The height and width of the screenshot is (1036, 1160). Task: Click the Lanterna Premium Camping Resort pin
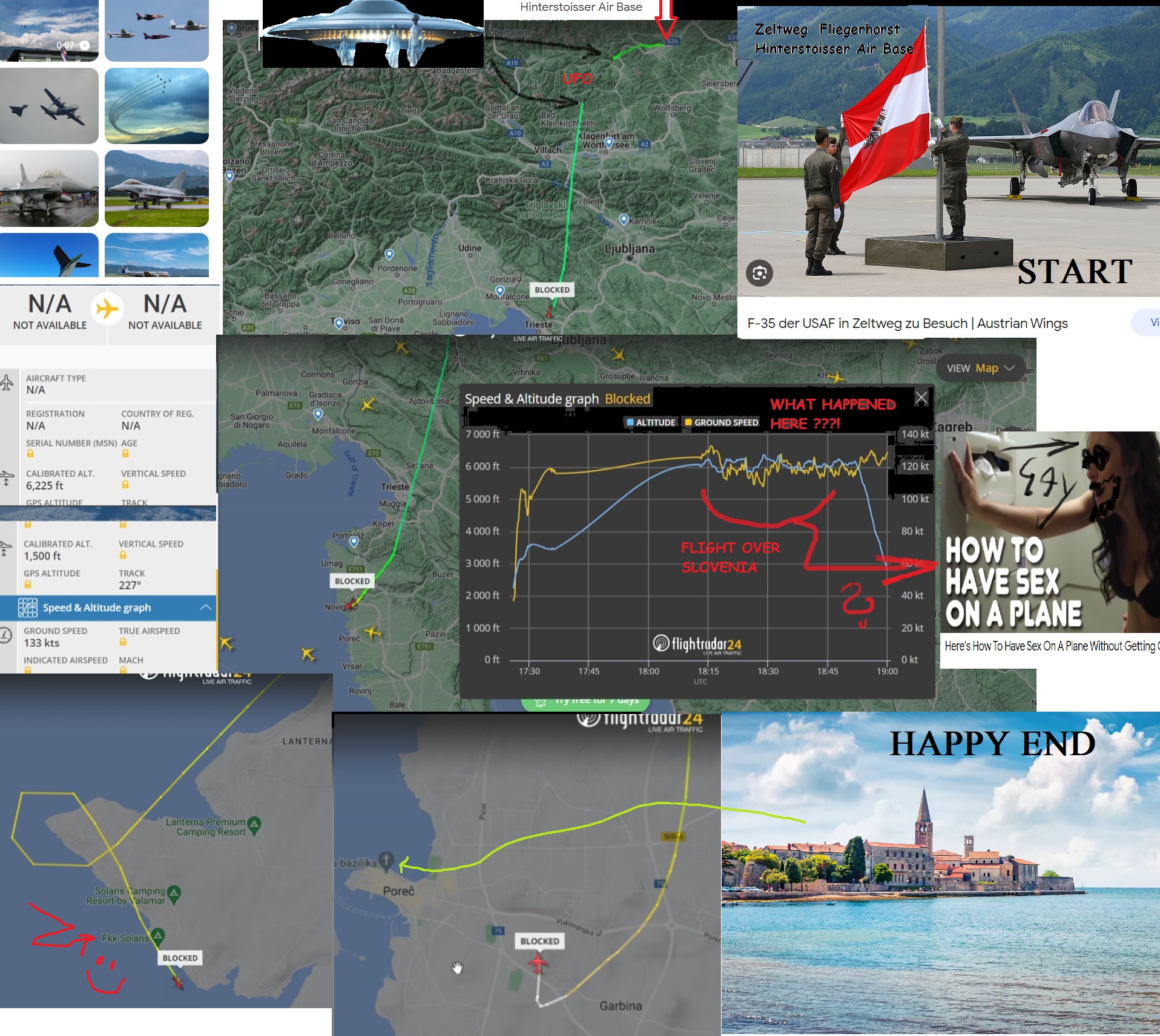(x=254, y=825)
